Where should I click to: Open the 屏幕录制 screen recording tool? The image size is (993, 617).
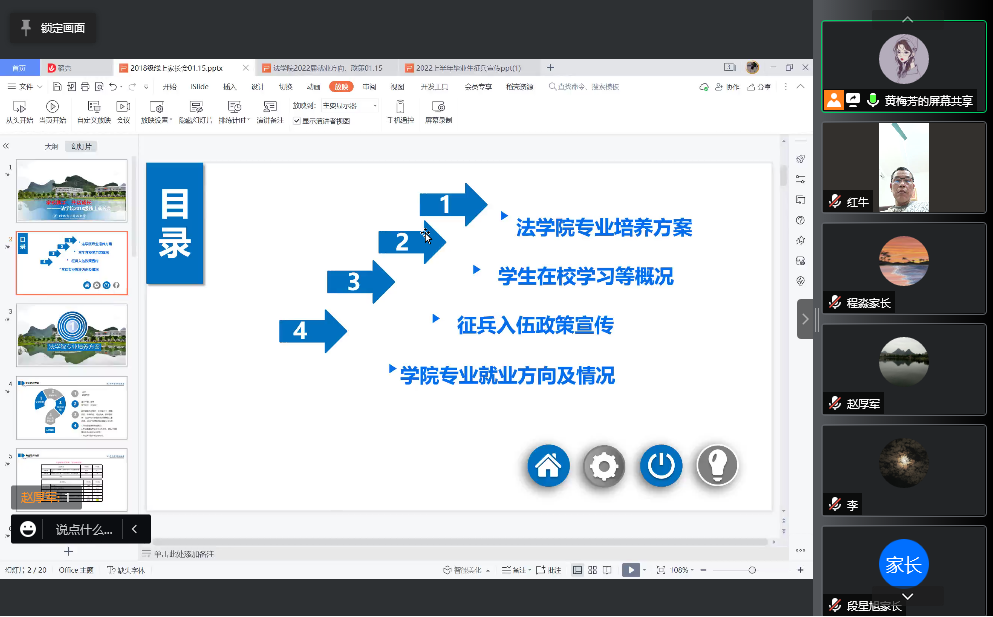click(x=438, y=111)
